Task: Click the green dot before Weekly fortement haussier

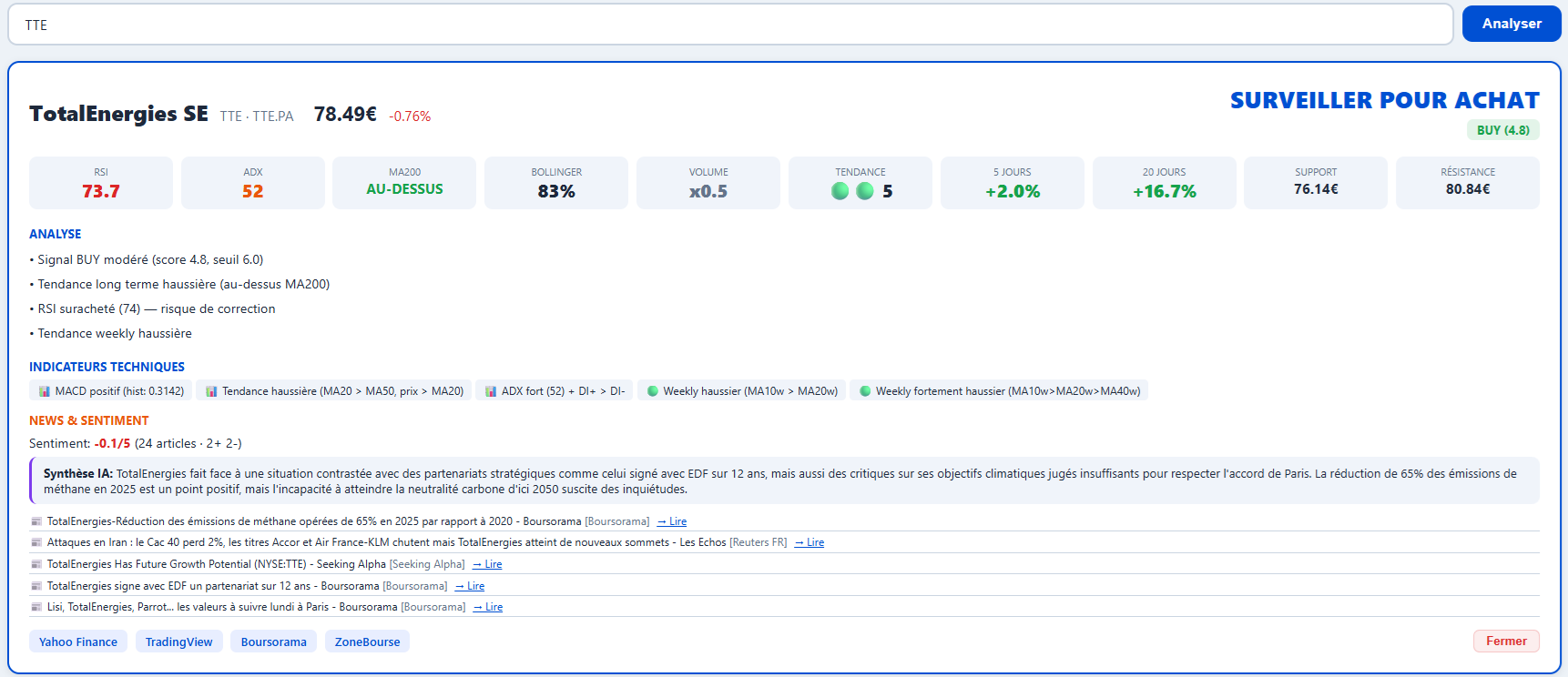Action: [865, 391]
